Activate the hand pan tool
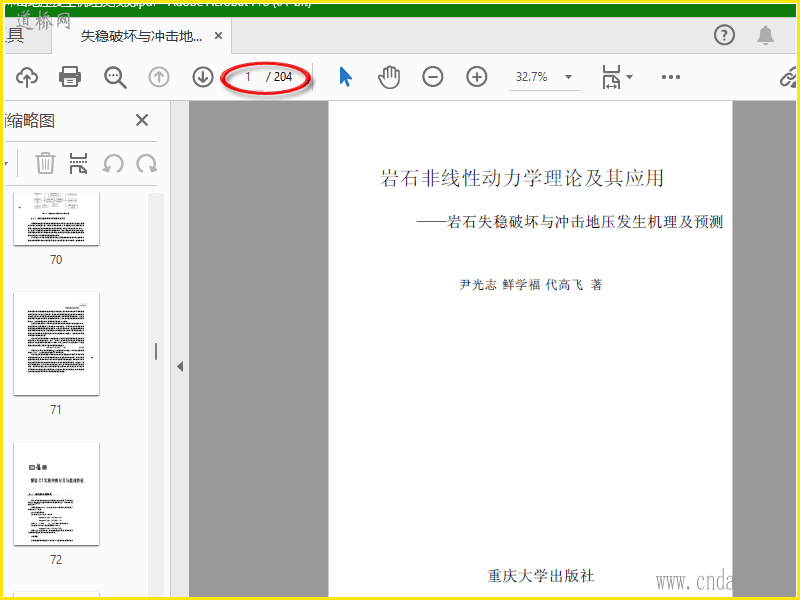Viewport: 800px width, 600px height. pos(389,78)
